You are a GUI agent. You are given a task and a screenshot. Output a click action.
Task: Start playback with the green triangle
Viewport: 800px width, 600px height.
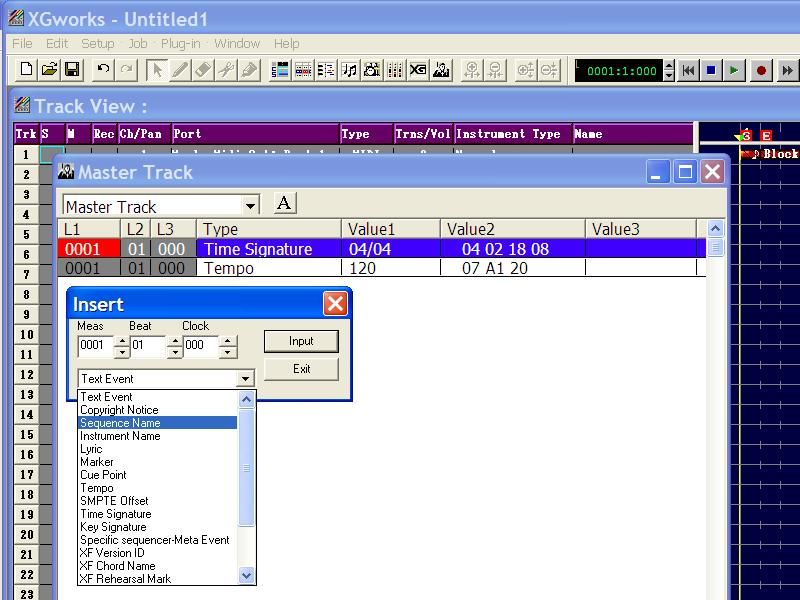pos(734,70)
